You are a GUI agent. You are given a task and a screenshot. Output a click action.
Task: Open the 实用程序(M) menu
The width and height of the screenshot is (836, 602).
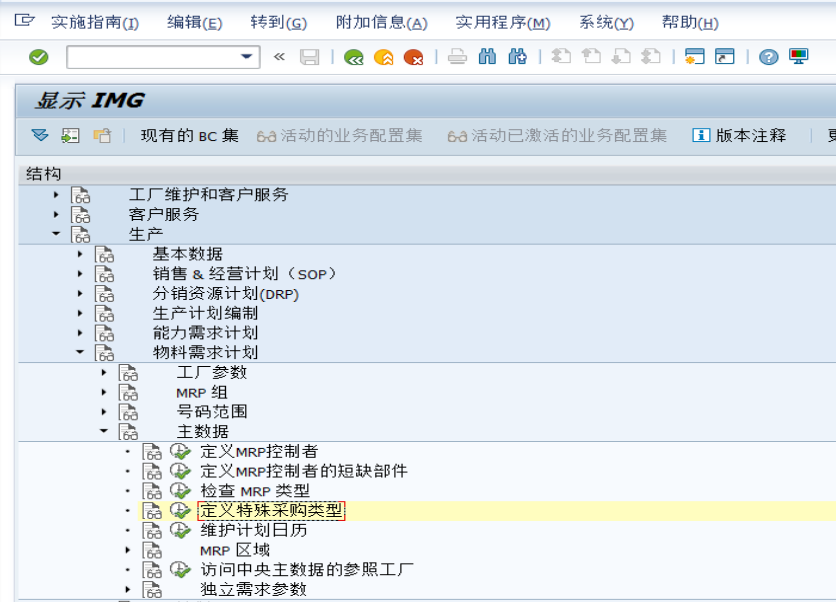(503, 22)
